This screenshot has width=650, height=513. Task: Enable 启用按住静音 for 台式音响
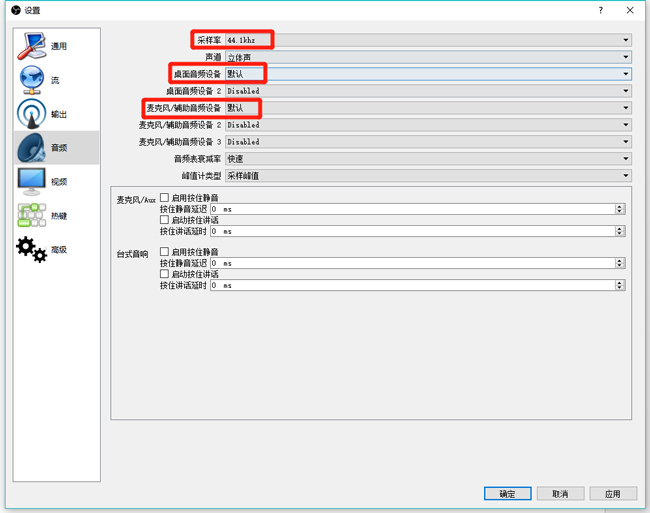164,252
